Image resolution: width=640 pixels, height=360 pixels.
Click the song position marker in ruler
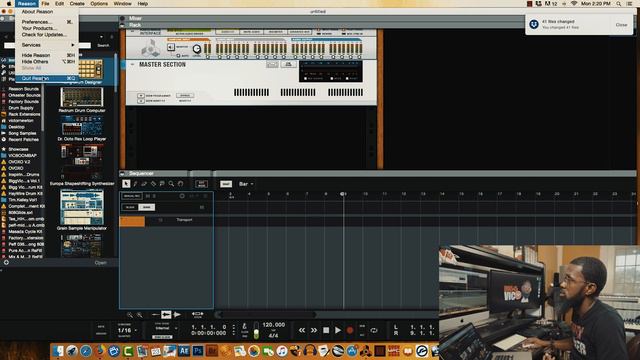[x=343, y=194]
